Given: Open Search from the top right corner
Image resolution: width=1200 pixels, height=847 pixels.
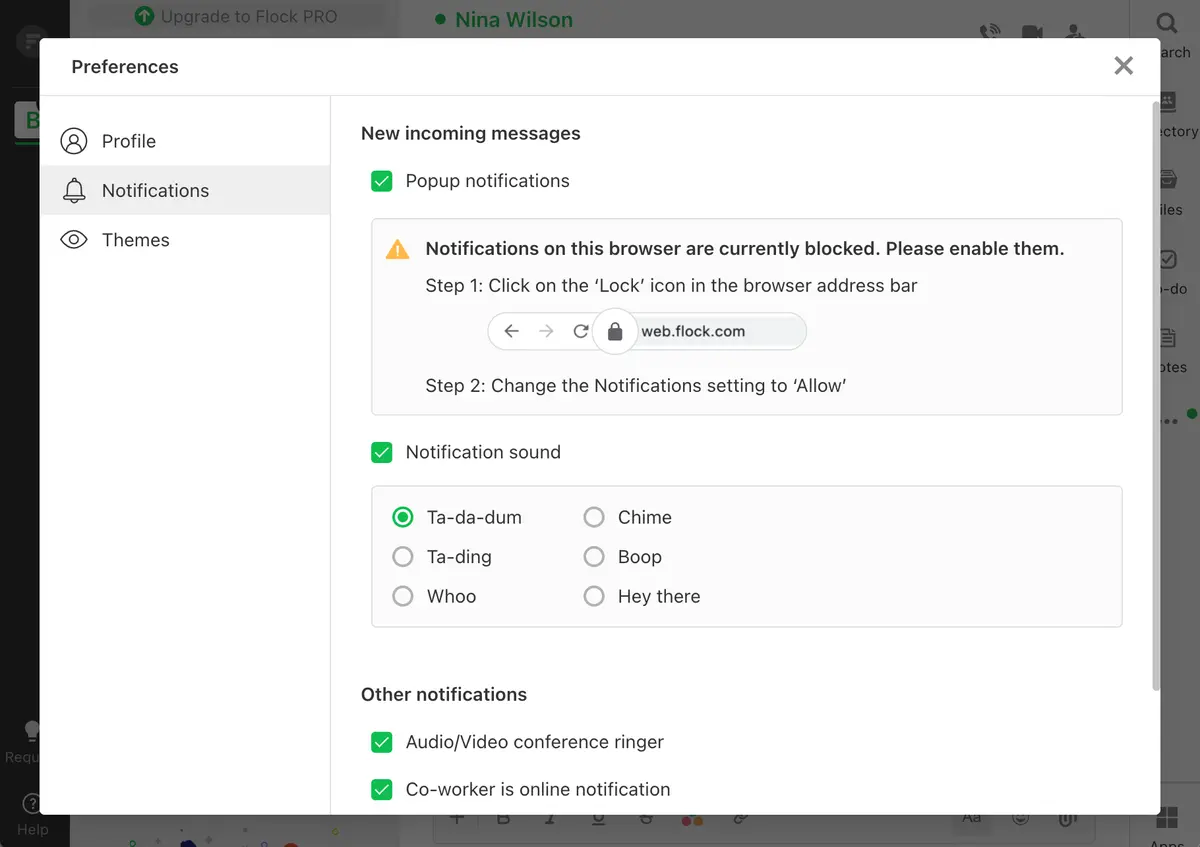Looking at the screenshot, I should point(1168,25).
